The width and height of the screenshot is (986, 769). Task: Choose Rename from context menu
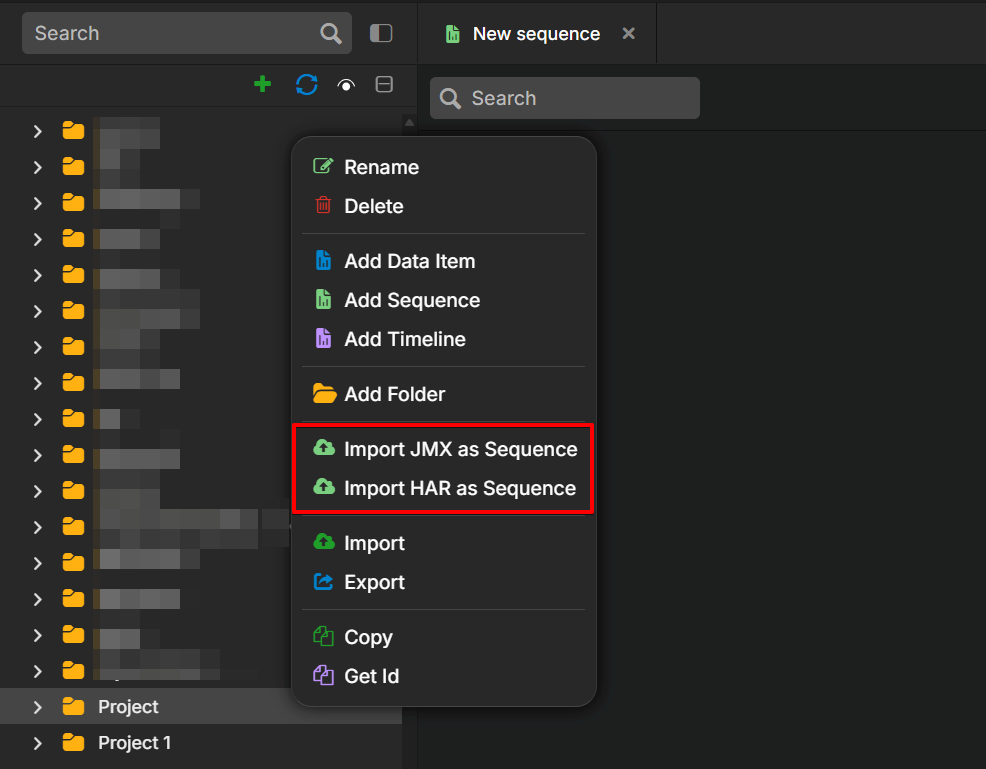(381, 167)
